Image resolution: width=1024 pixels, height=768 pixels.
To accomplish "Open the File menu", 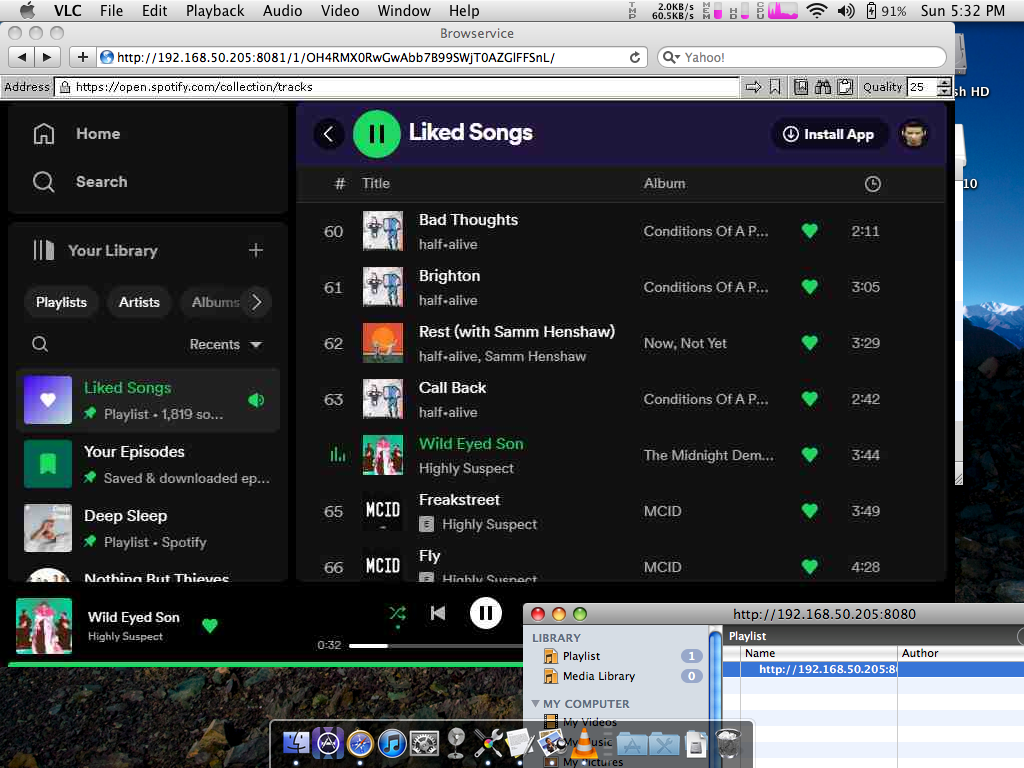I will (x=112, y=10).
